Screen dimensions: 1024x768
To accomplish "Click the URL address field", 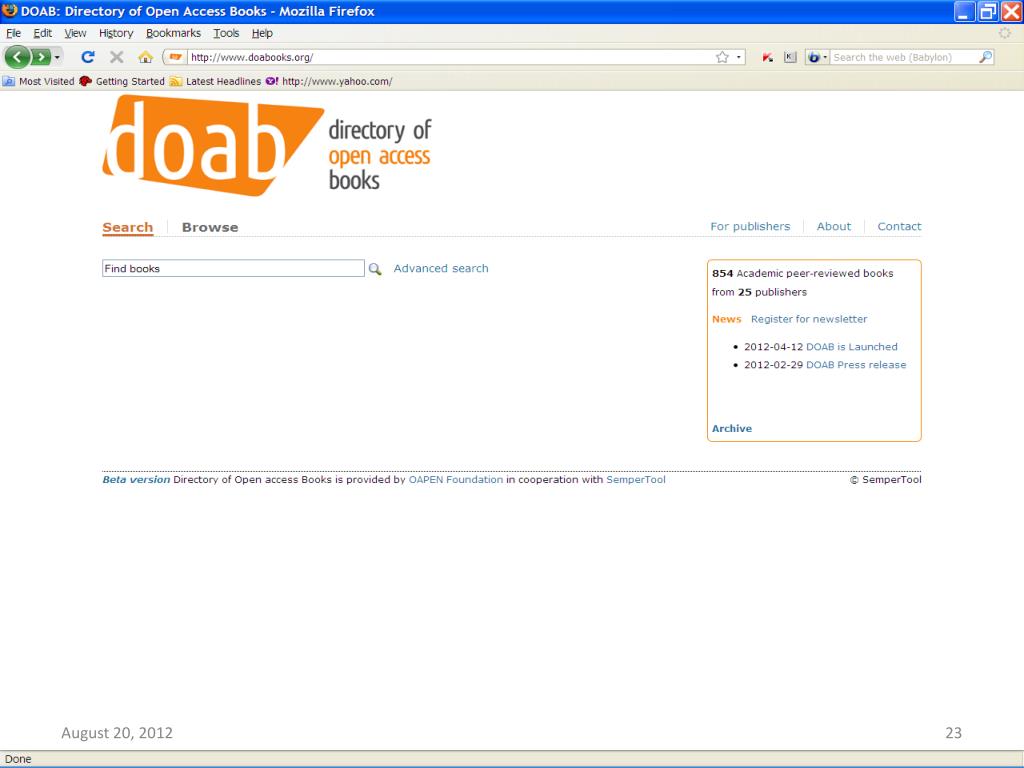I will coord(449,57).
